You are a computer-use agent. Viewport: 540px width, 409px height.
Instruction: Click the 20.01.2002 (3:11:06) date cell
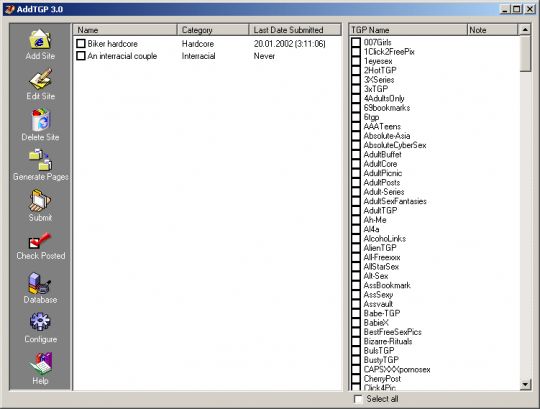290,44
